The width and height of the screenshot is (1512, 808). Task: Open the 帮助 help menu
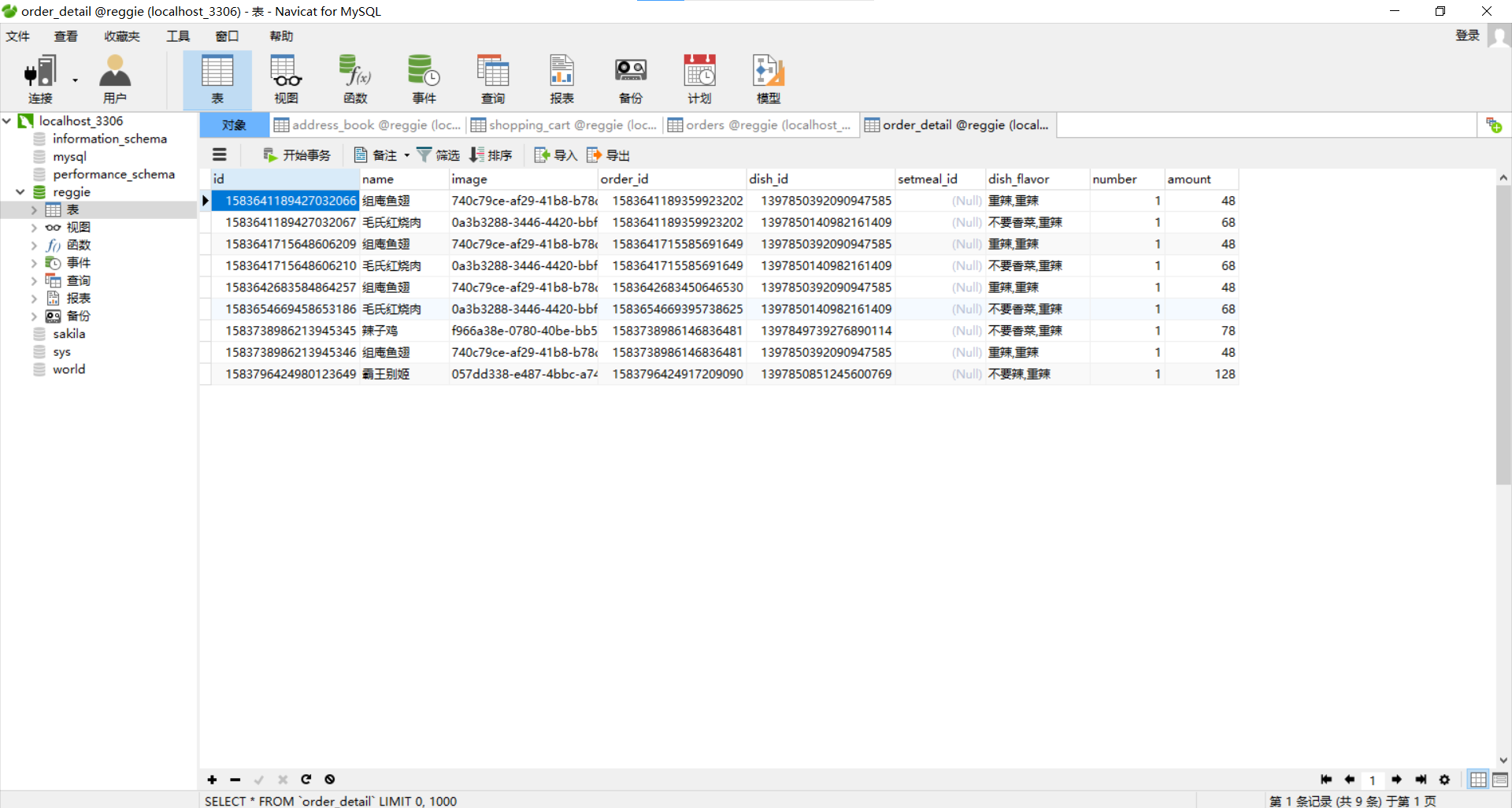(281, 36)
